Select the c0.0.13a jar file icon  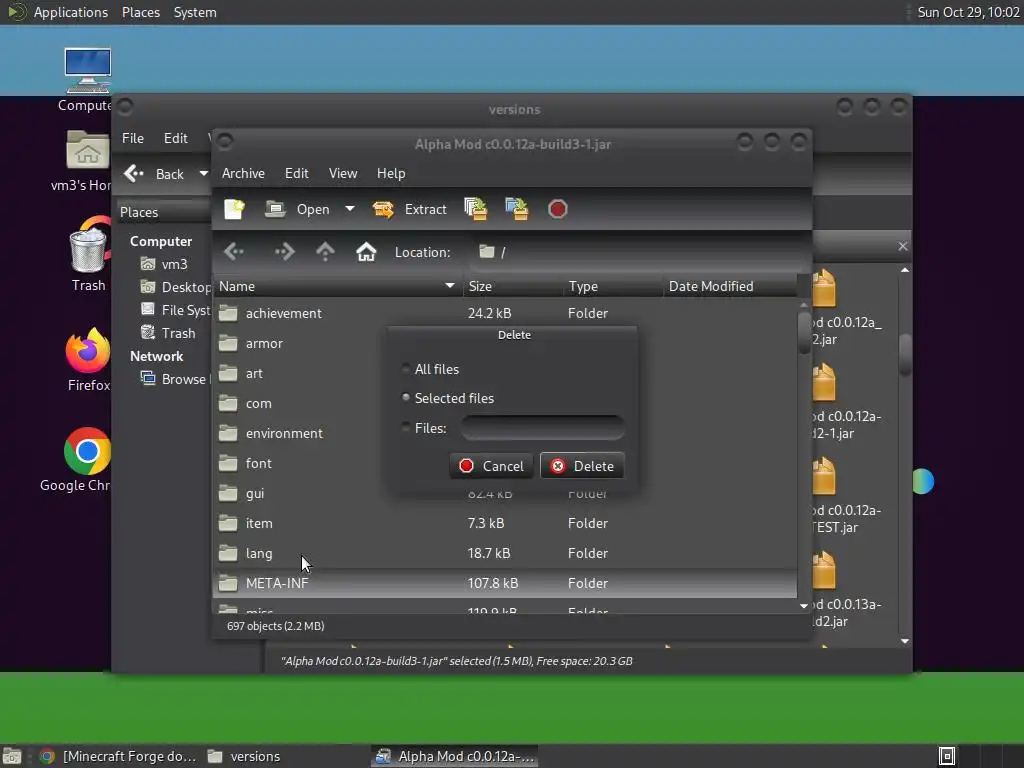tap(824, 570)
